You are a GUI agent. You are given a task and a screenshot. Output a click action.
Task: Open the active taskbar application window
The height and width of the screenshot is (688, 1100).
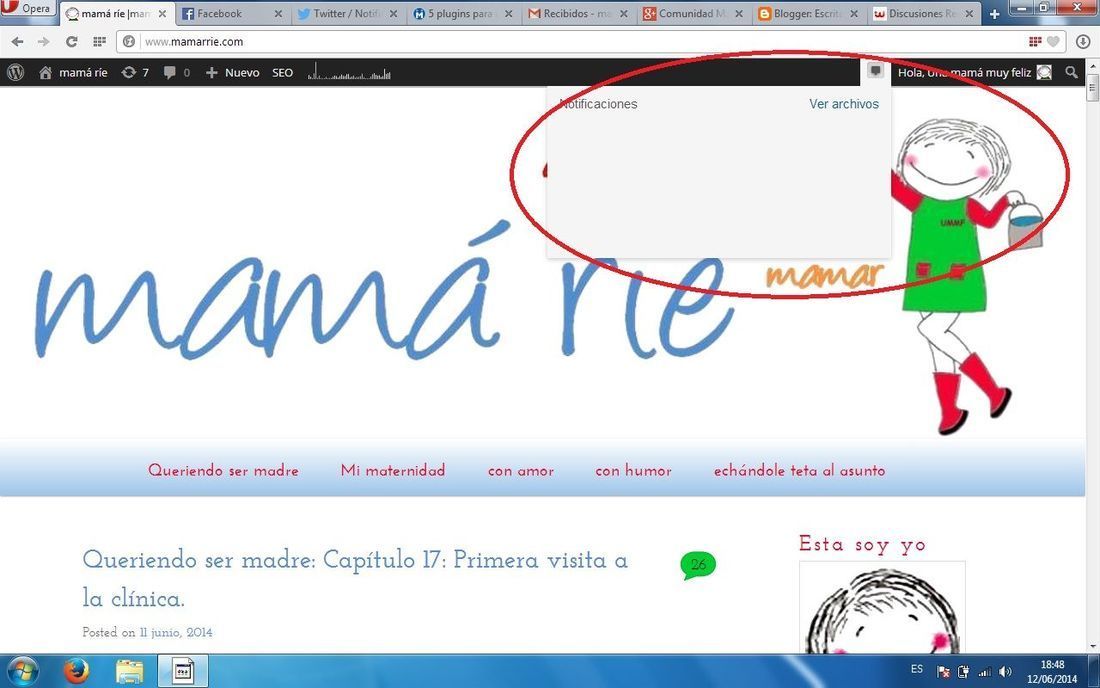pyautogui.click(x=183, y=671)
